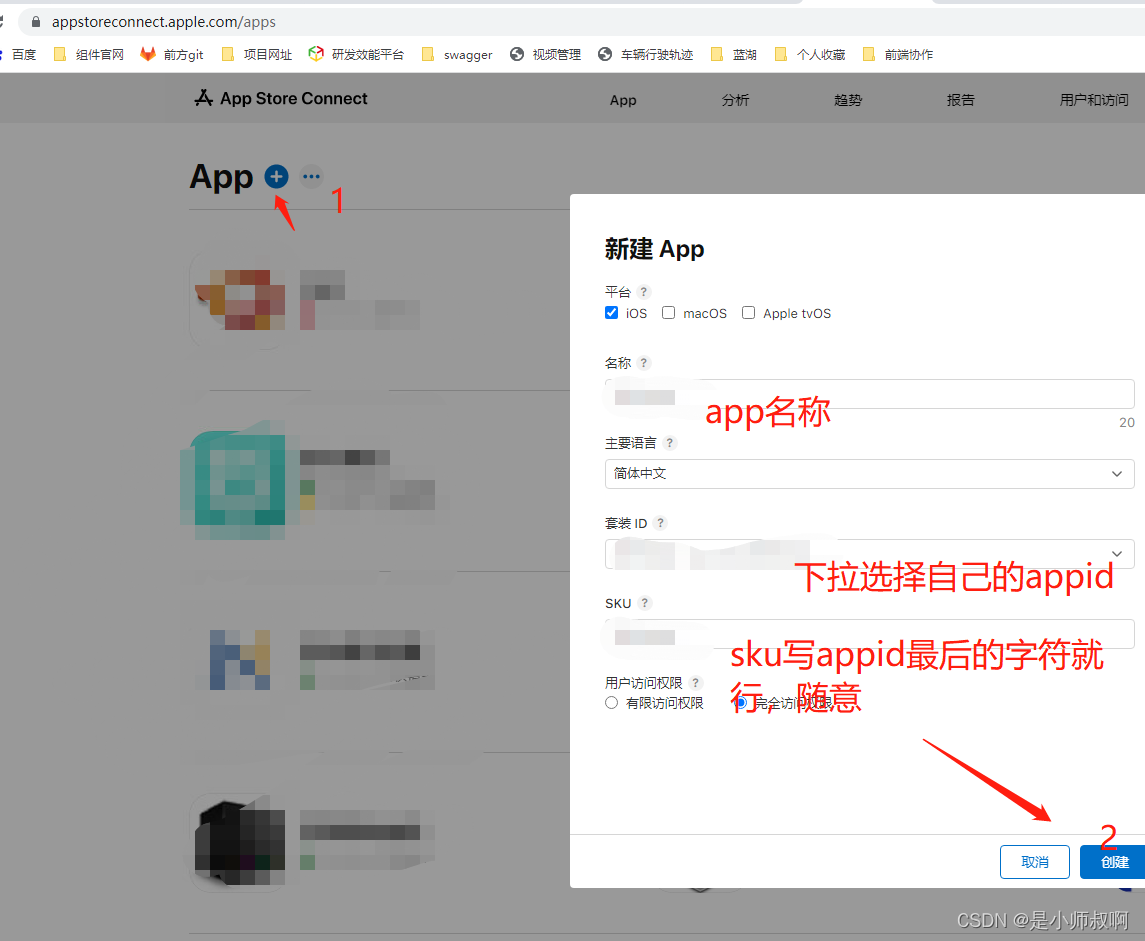The width and height of the screenshot is (1145, 941).
Task: Open the 视频管理 bookmark
Action: click(545, 55)
